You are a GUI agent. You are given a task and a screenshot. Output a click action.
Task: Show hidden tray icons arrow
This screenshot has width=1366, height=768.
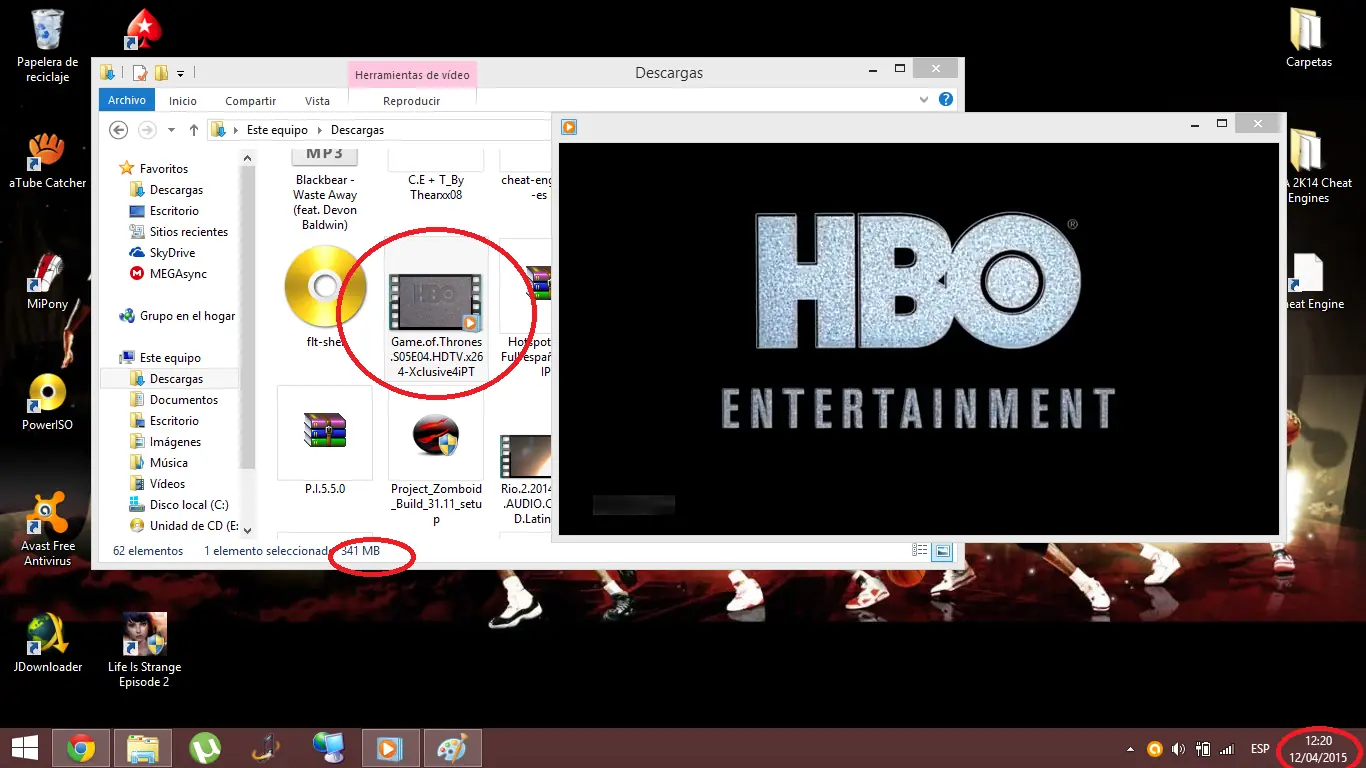pyautogui.click(x=1130, y=749)
